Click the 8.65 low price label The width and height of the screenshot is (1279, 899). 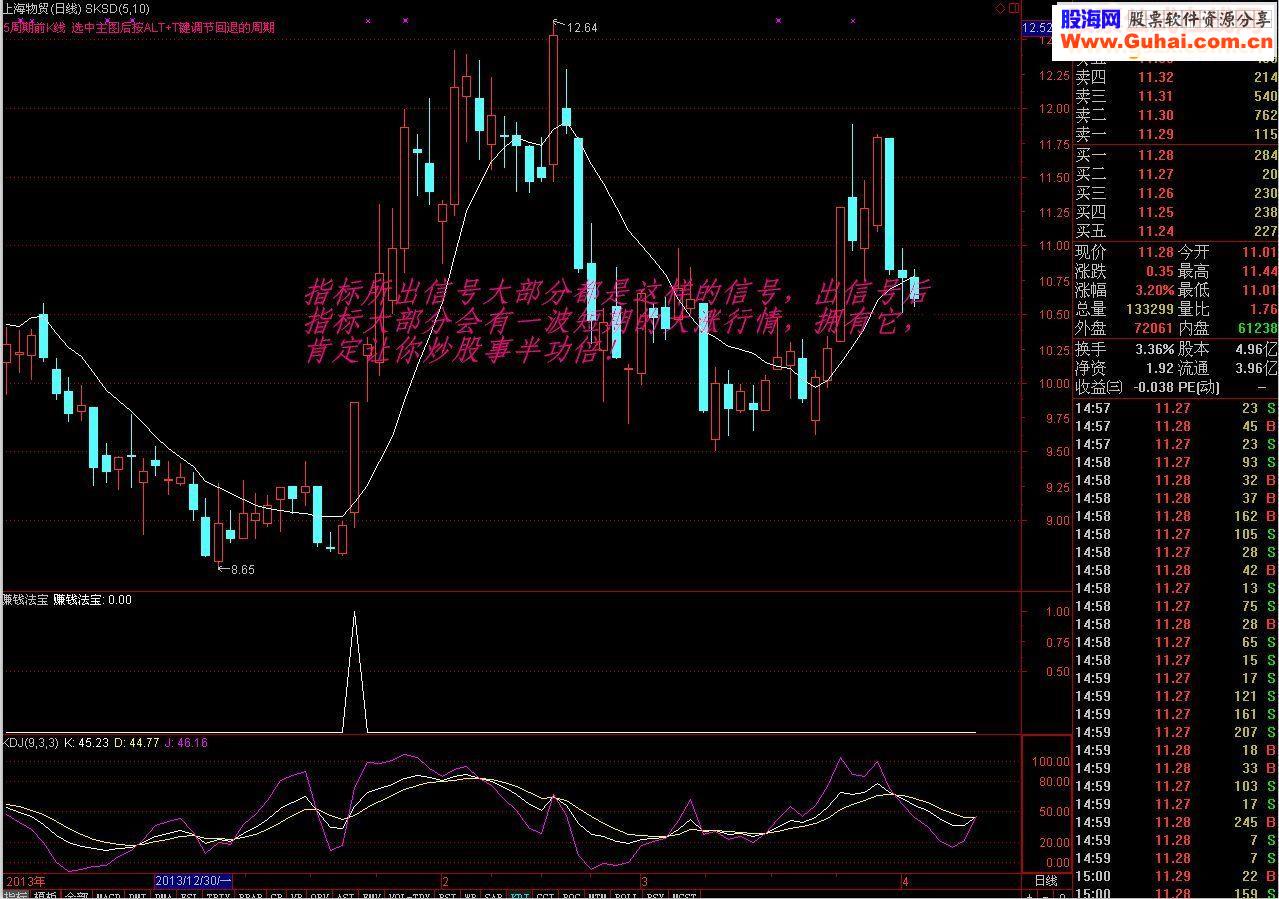pos(242,569)
